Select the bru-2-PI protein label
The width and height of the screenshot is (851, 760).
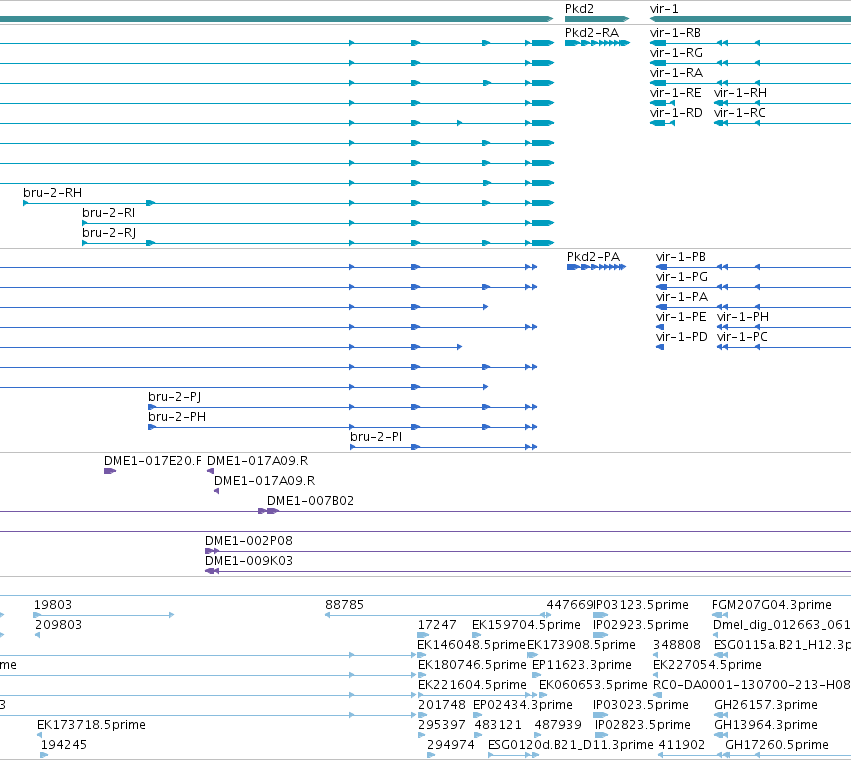(376, 437)
